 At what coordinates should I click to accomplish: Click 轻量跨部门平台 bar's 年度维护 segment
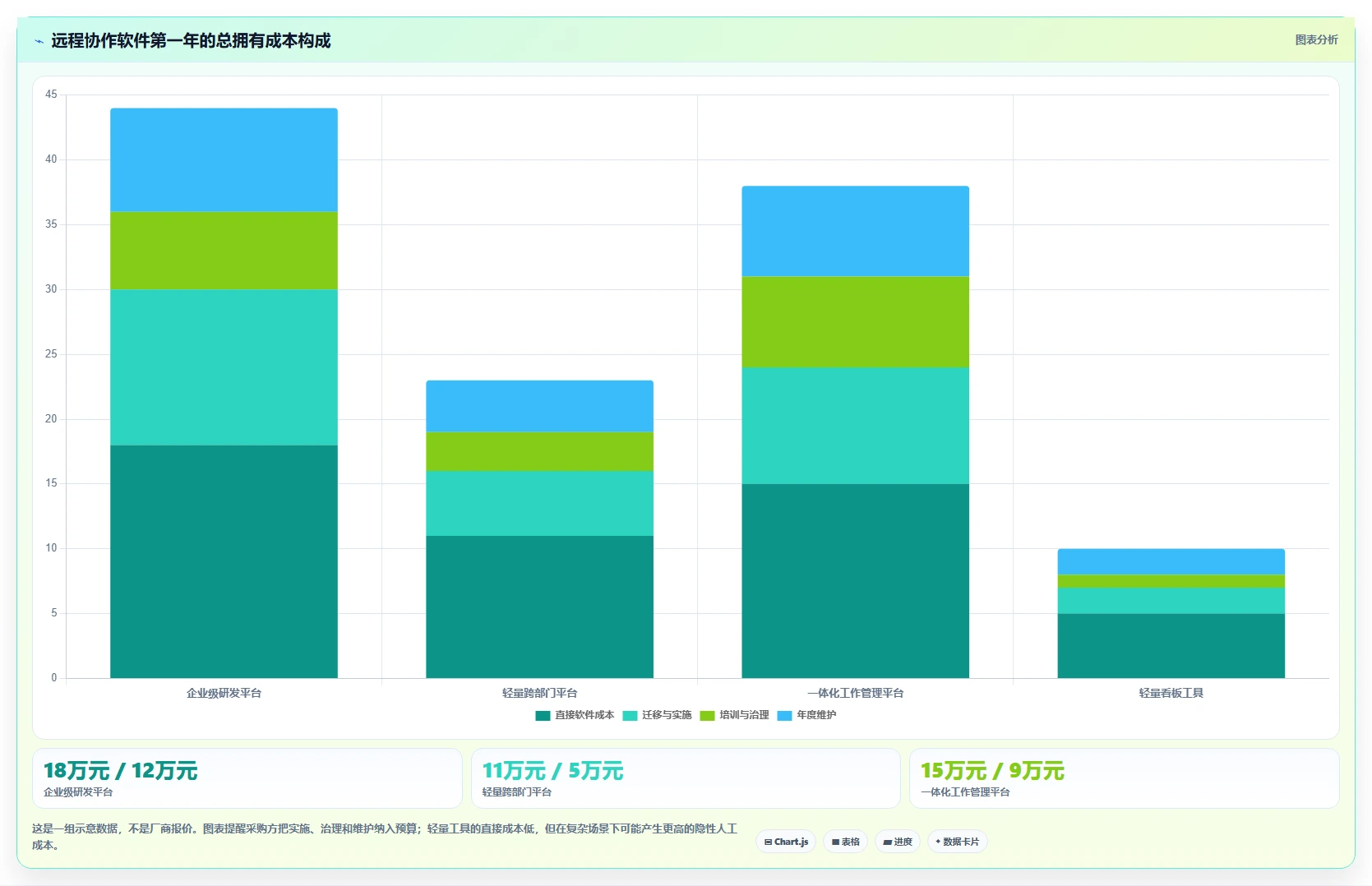coord(539,406)
